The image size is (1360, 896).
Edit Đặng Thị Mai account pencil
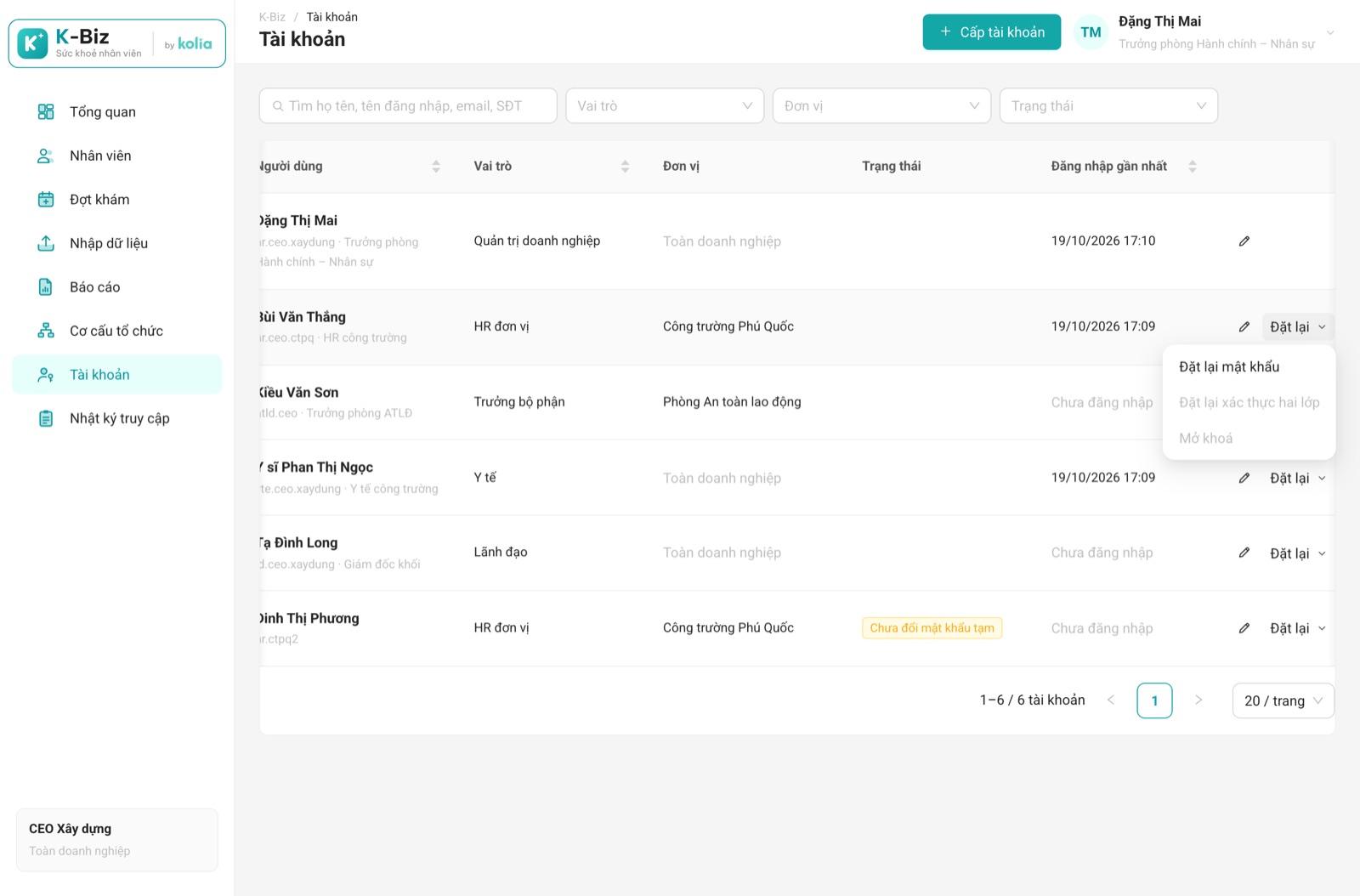(1244, 241)
